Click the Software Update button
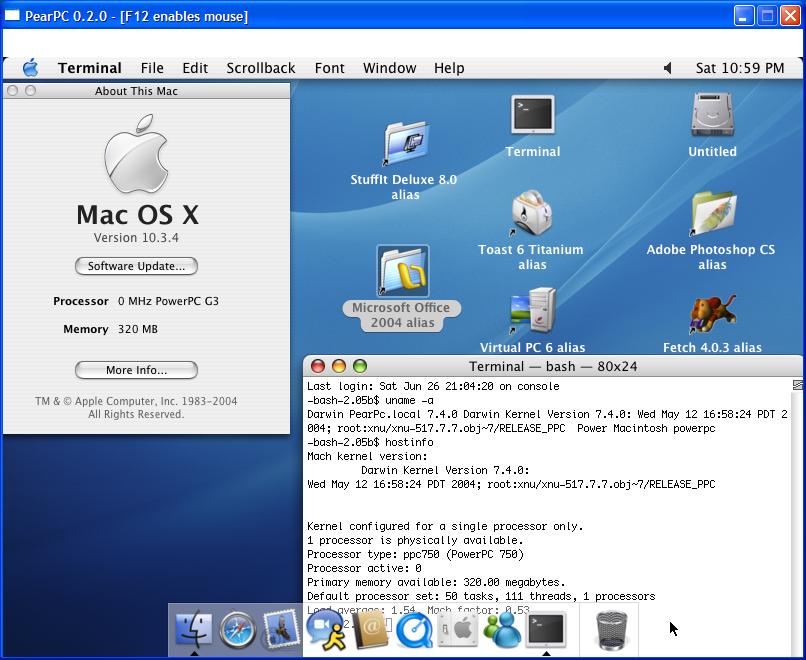 pyautogui.click(x=136, y=266)
